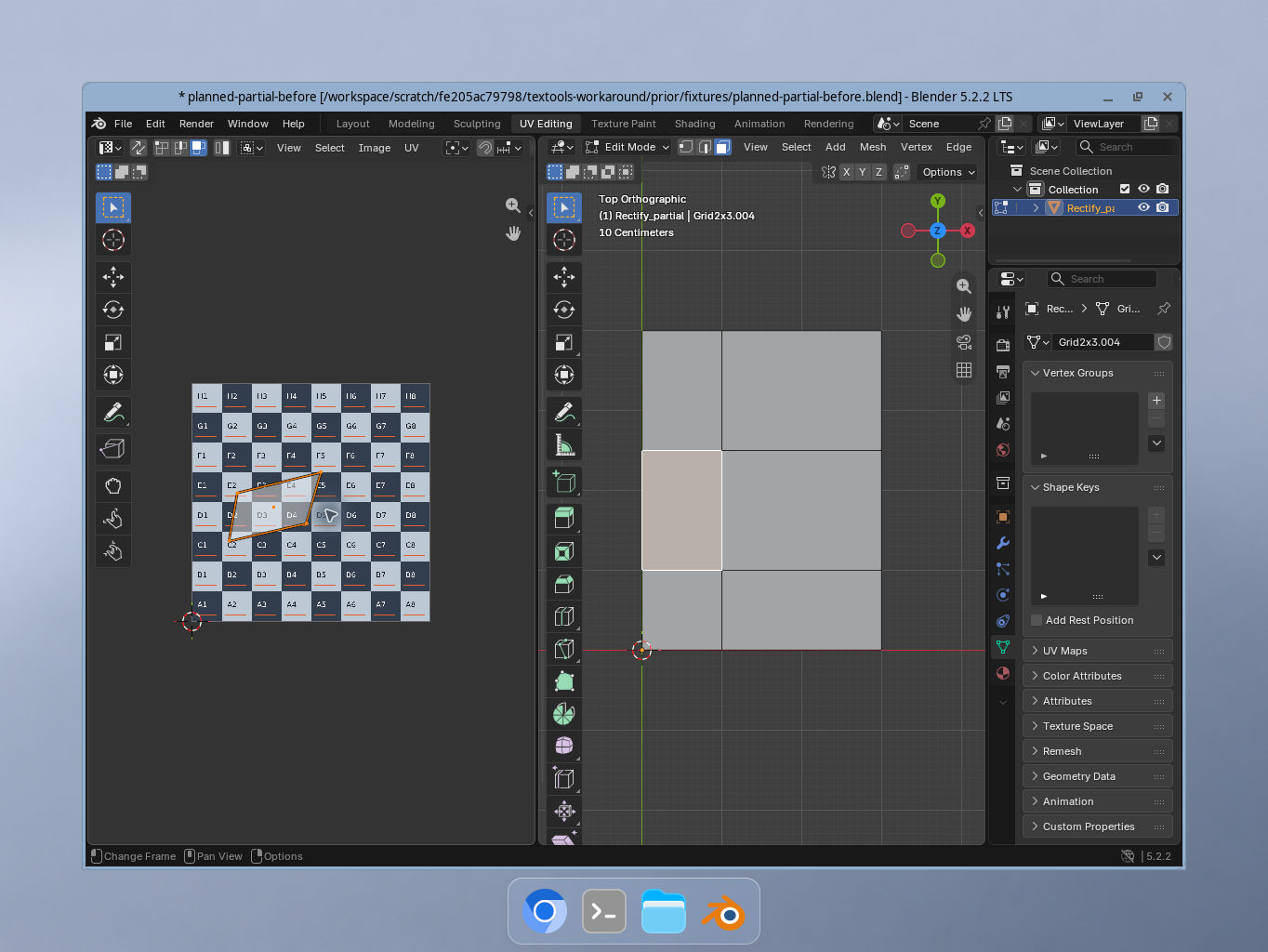Expand the Geometry Data panel

[1097, 776]
